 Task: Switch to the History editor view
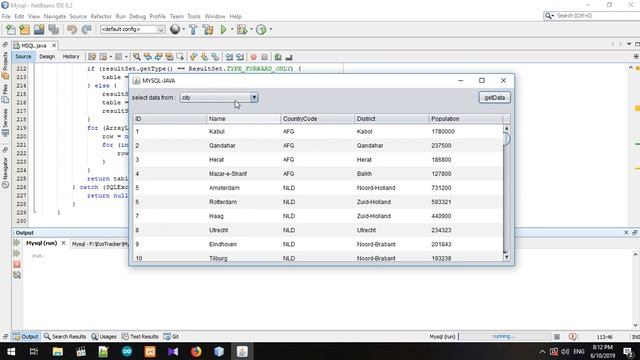tap(71, 57)
